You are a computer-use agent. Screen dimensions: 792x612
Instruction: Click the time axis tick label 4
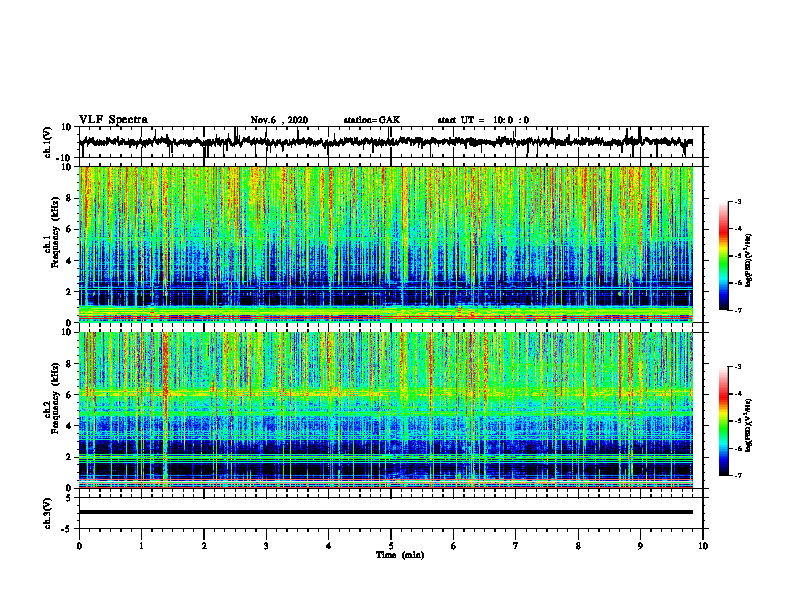point(329,546)
